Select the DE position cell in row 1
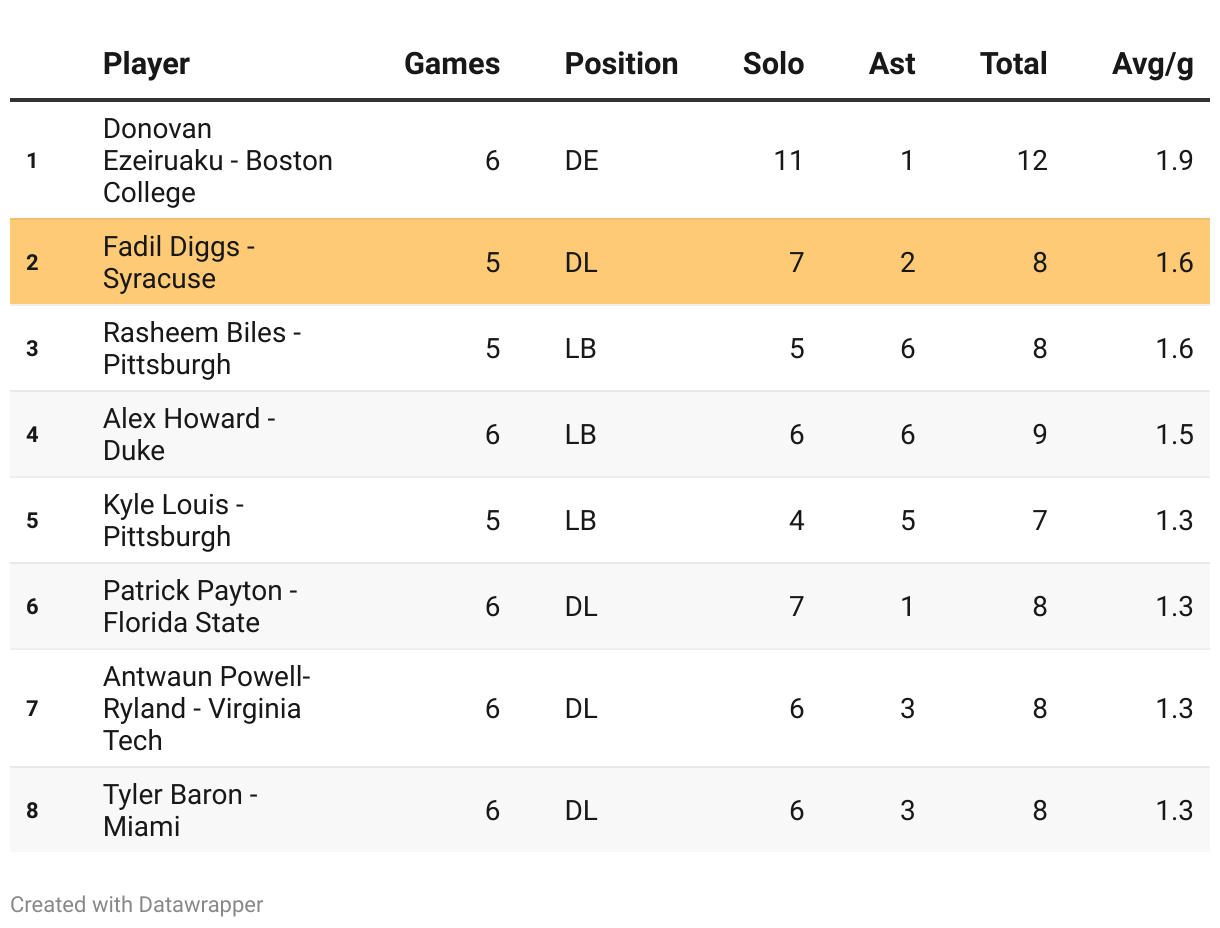This screenshot has height=928, width=1220. [x=582, y=160]
